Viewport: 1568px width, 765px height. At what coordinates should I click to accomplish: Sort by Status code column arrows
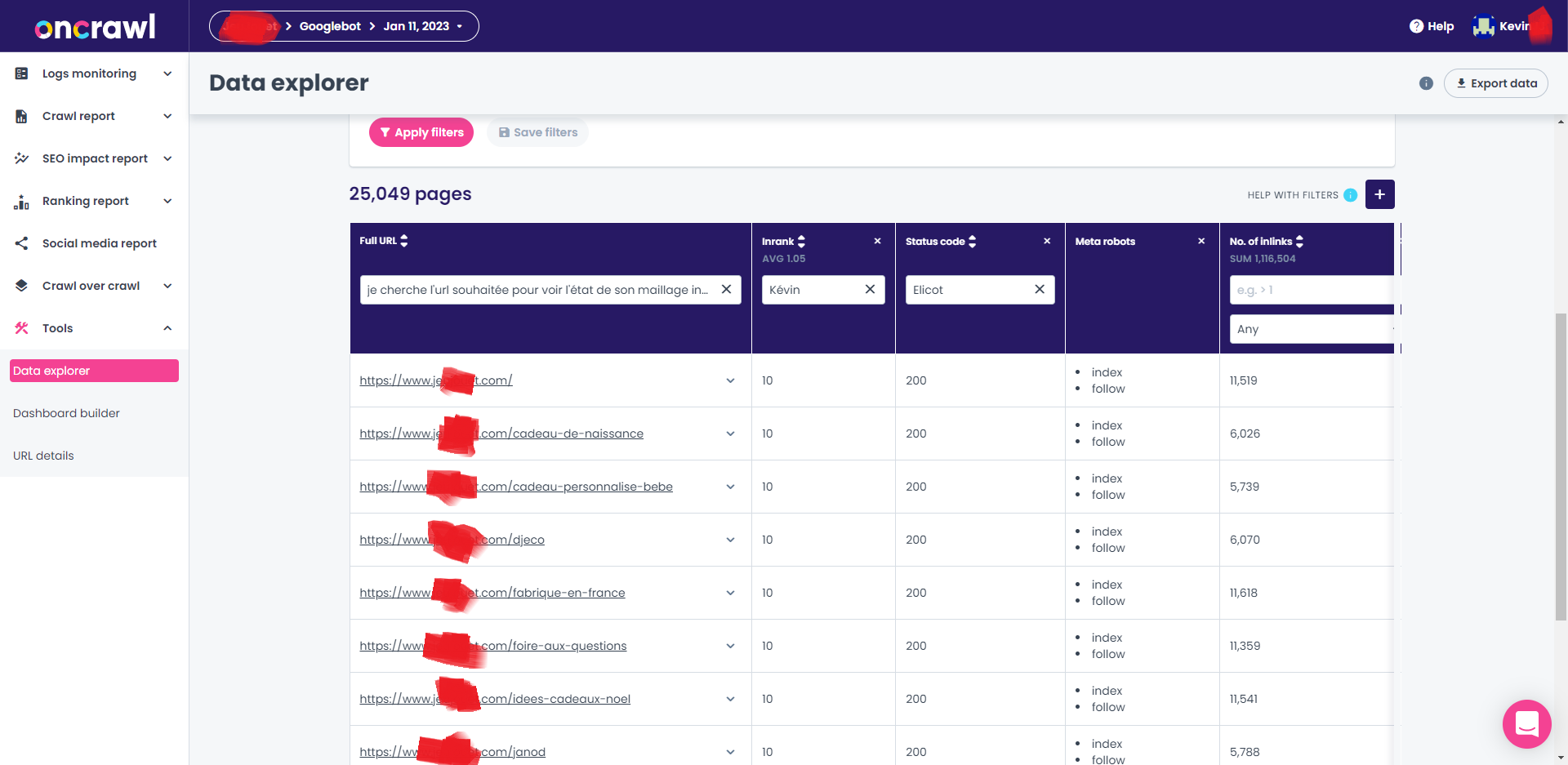click(972, 242)
